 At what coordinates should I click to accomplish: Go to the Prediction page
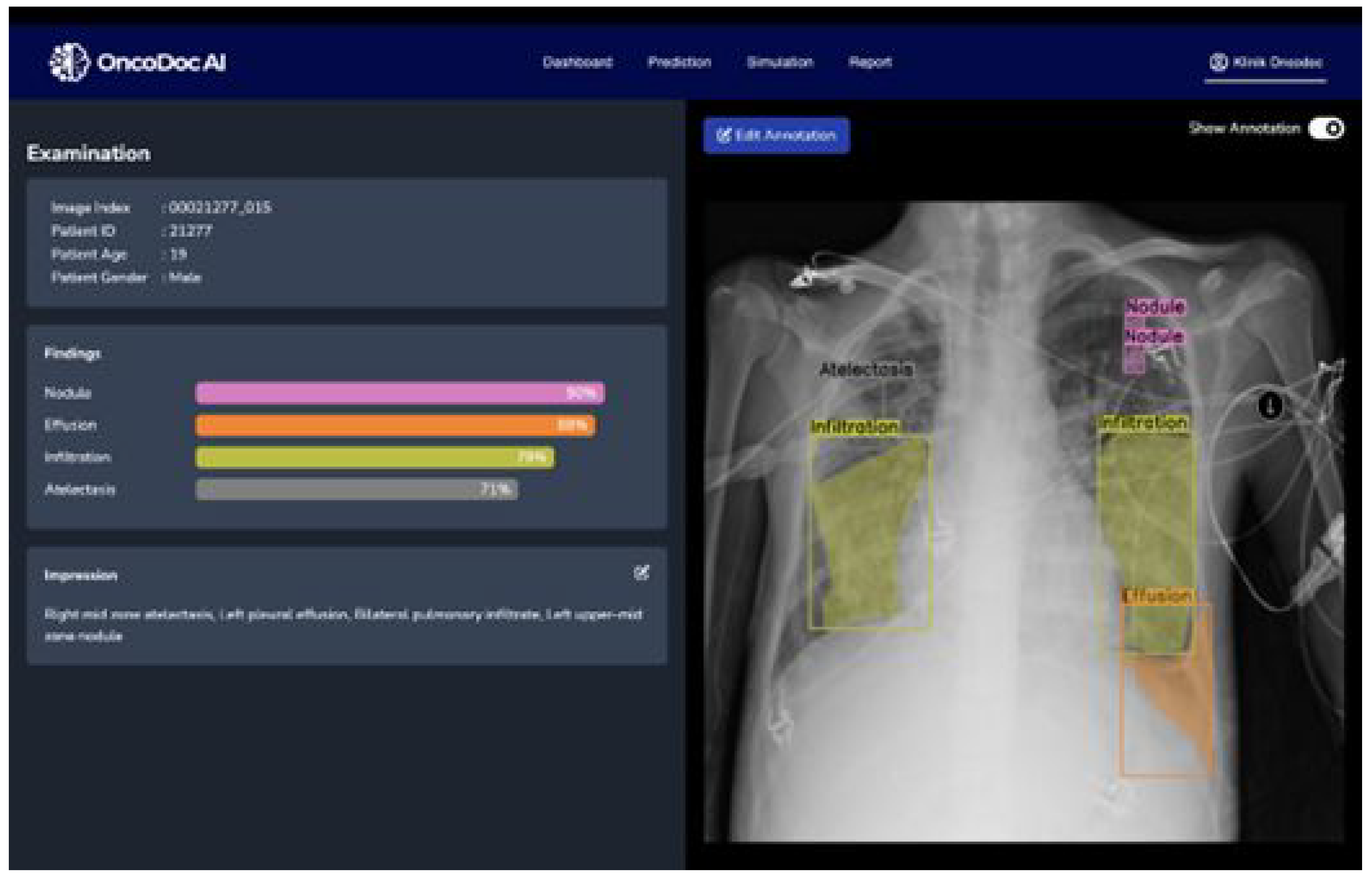click(x=679, y=62)
